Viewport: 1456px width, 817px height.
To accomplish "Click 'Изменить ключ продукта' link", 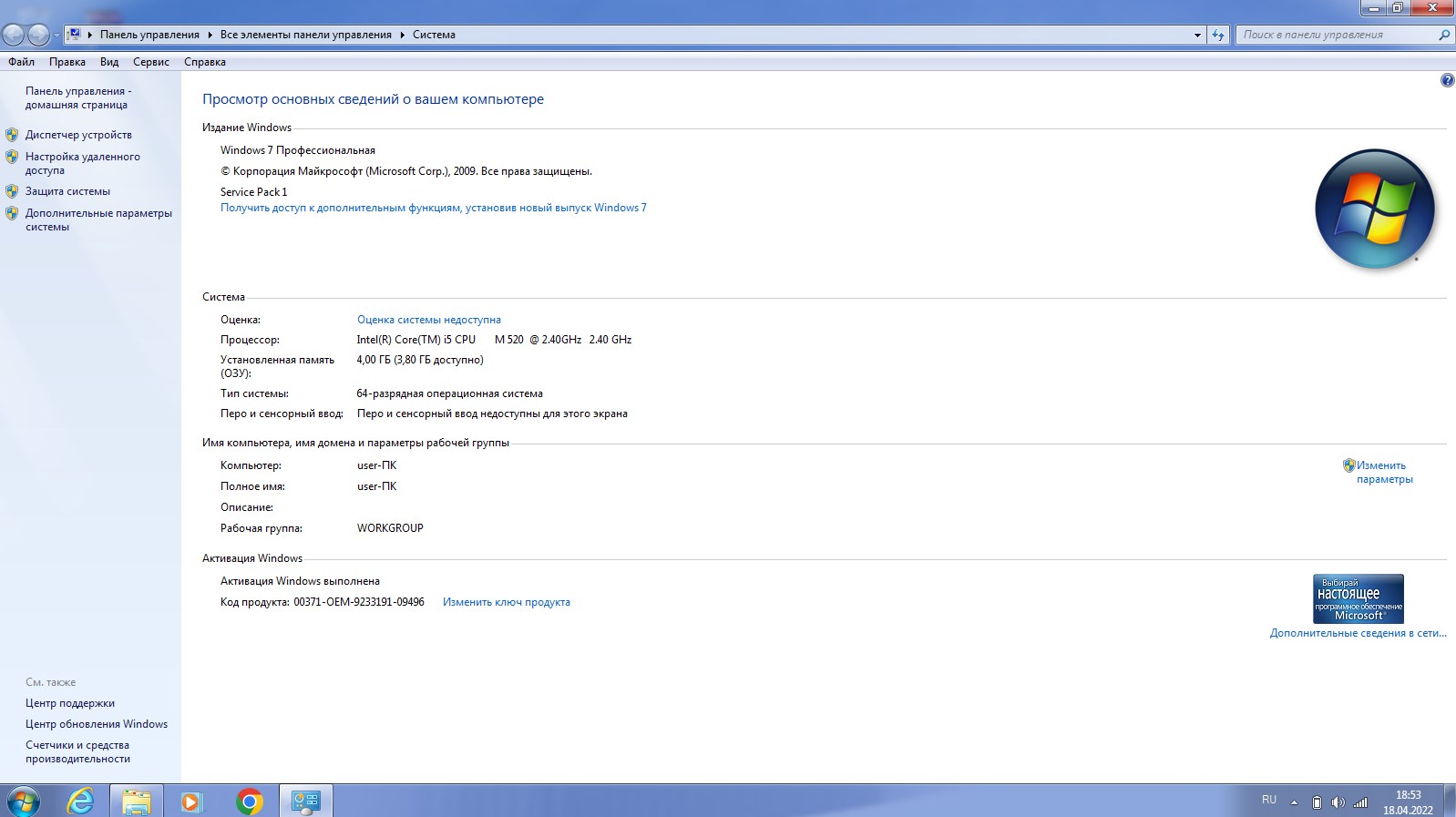I will [507, 602].
